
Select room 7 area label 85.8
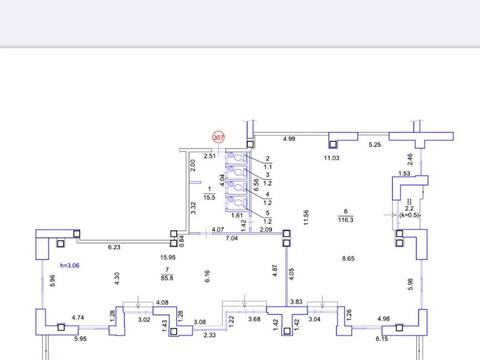tap(167, 278)
